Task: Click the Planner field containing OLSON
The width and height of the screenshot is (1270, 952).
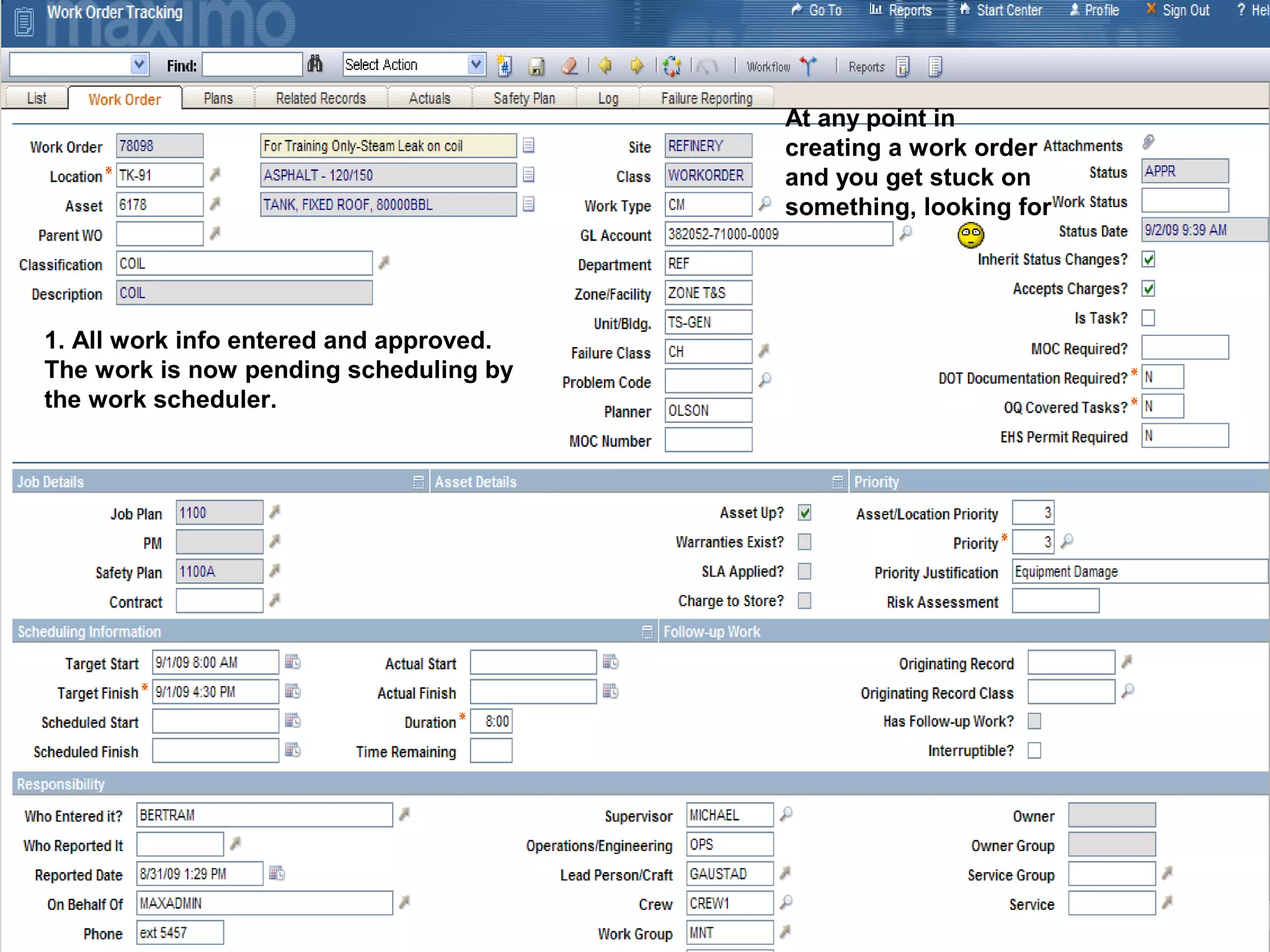Action: [708, 410]
